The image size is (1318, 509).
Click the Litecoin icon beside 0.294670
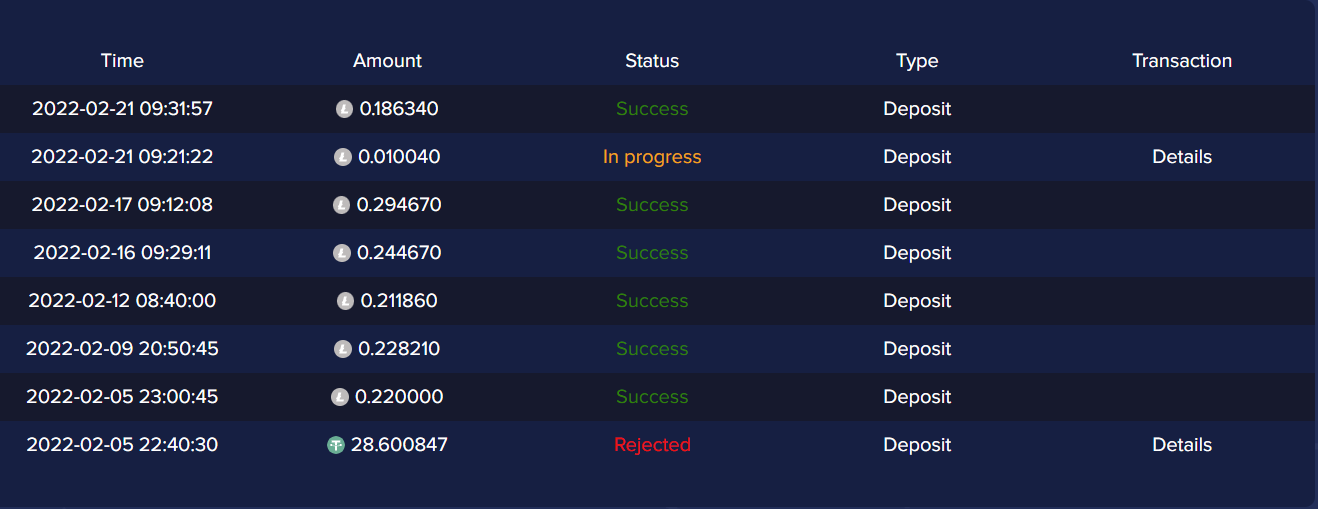pos(341,205)
